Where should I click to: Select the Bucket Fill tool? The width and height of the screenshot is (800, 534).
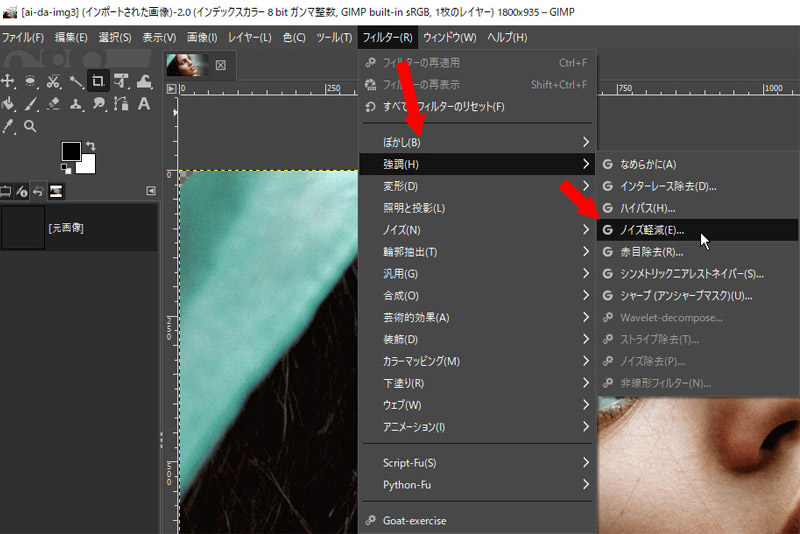9,104
